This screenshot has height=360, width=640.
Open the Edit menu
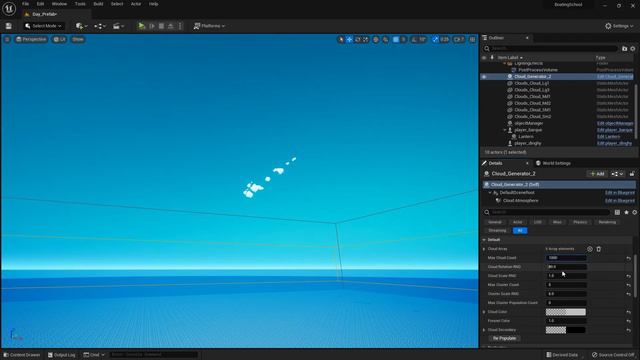pyautogui.click(x=40, y=4)
